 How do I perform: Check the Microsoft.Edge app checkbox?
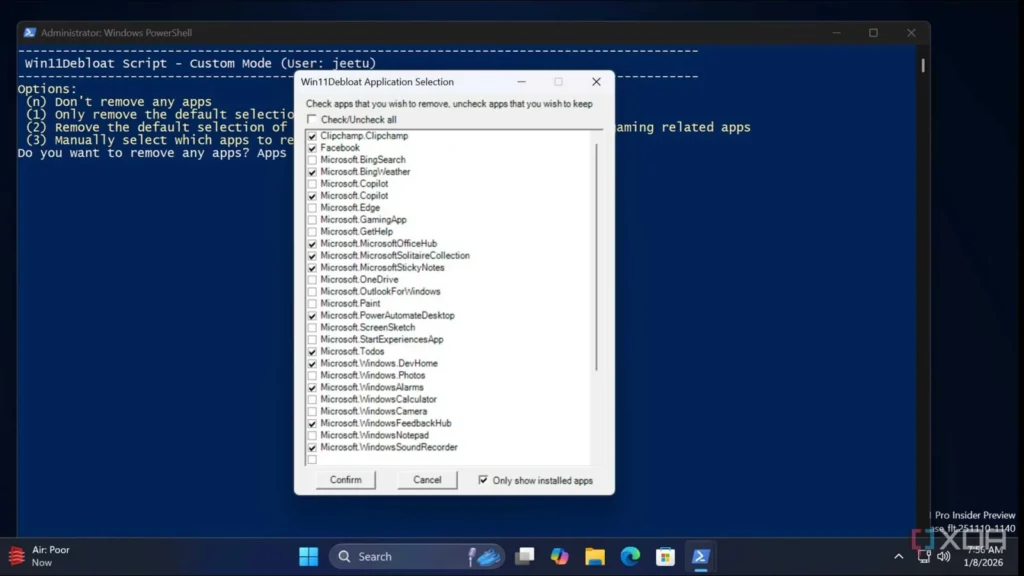(x=312, y=207)
